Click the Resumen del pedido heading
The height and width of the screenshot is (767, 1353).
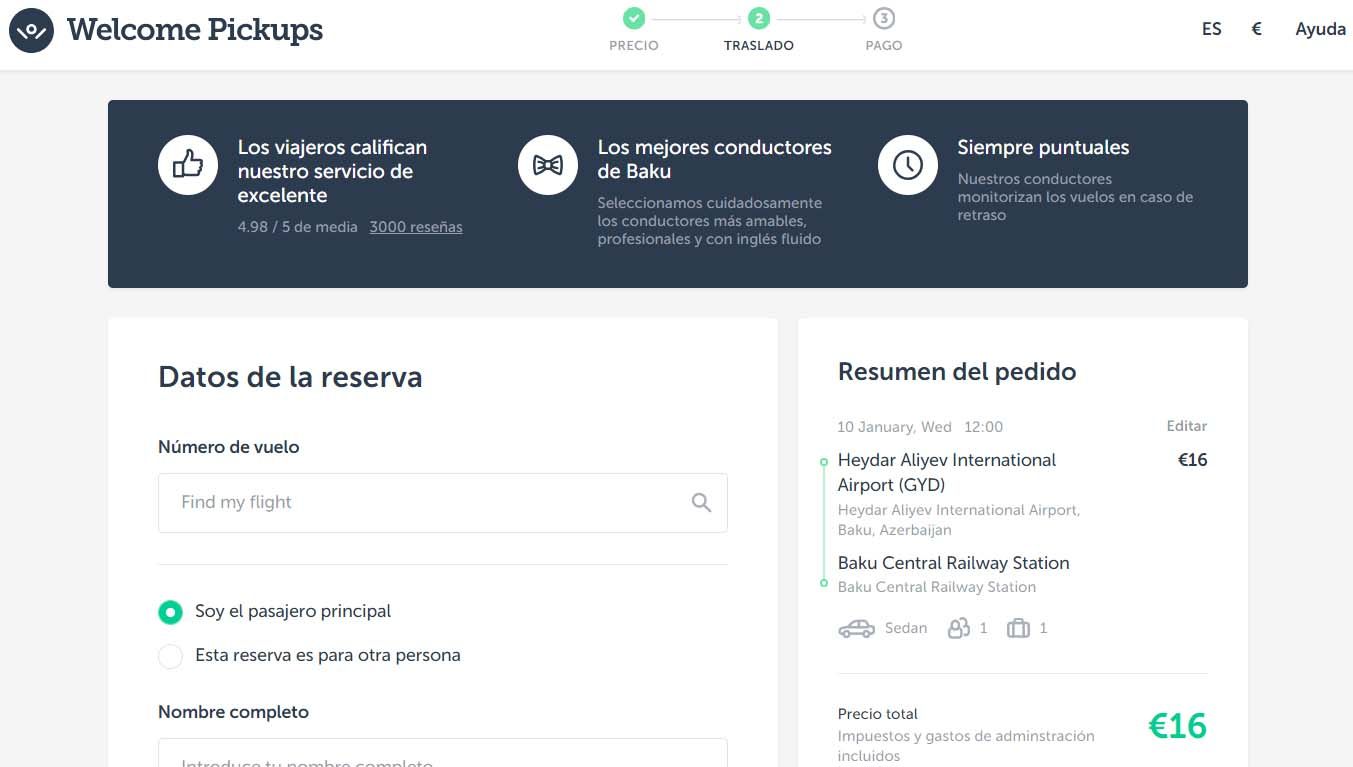click(x=957, y=372)
